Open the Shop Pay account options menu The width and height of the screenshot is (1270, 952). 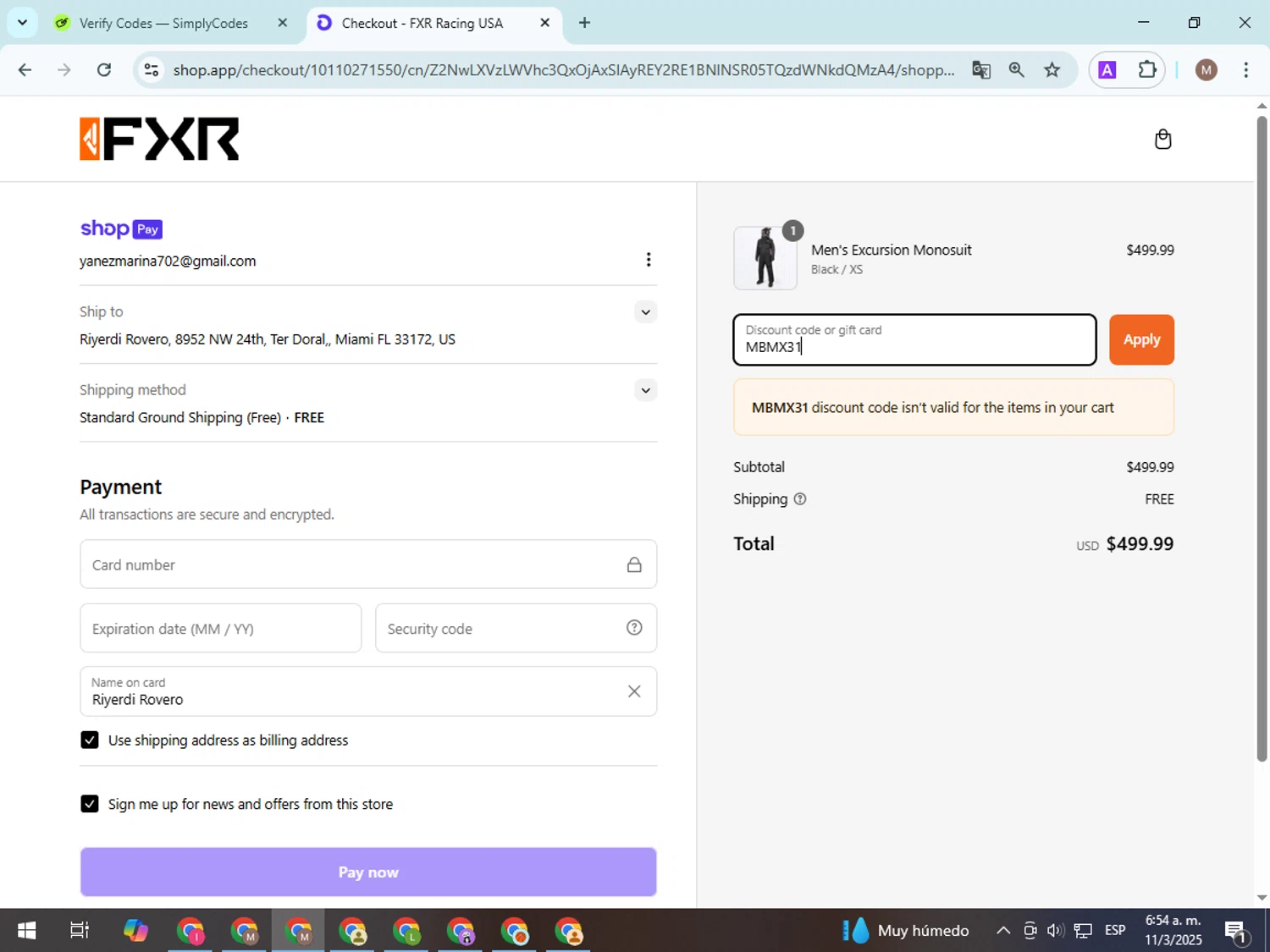point(648,260)
